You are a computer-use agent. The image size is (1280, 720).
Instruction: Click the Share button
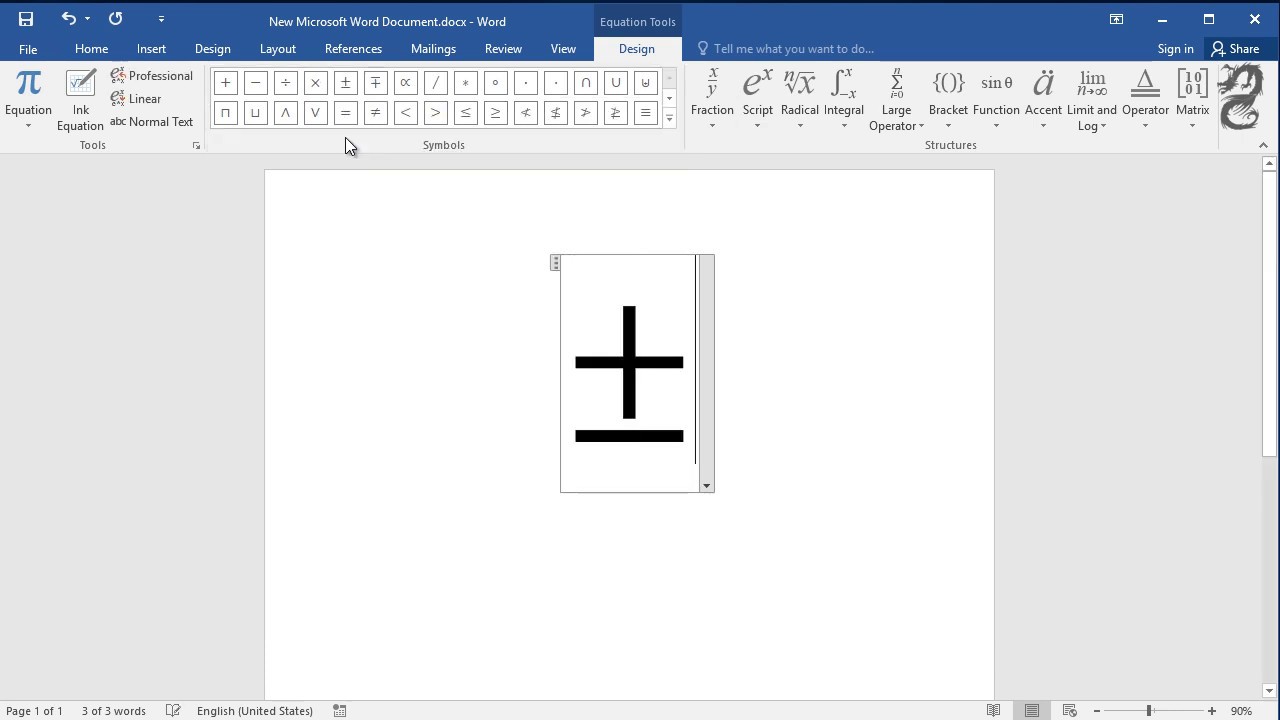(1235, 49)
